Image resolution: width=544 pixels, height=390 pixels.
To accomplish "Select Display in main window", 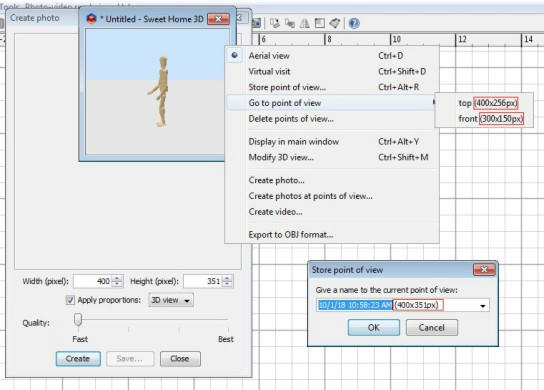I will pos(332,142).
